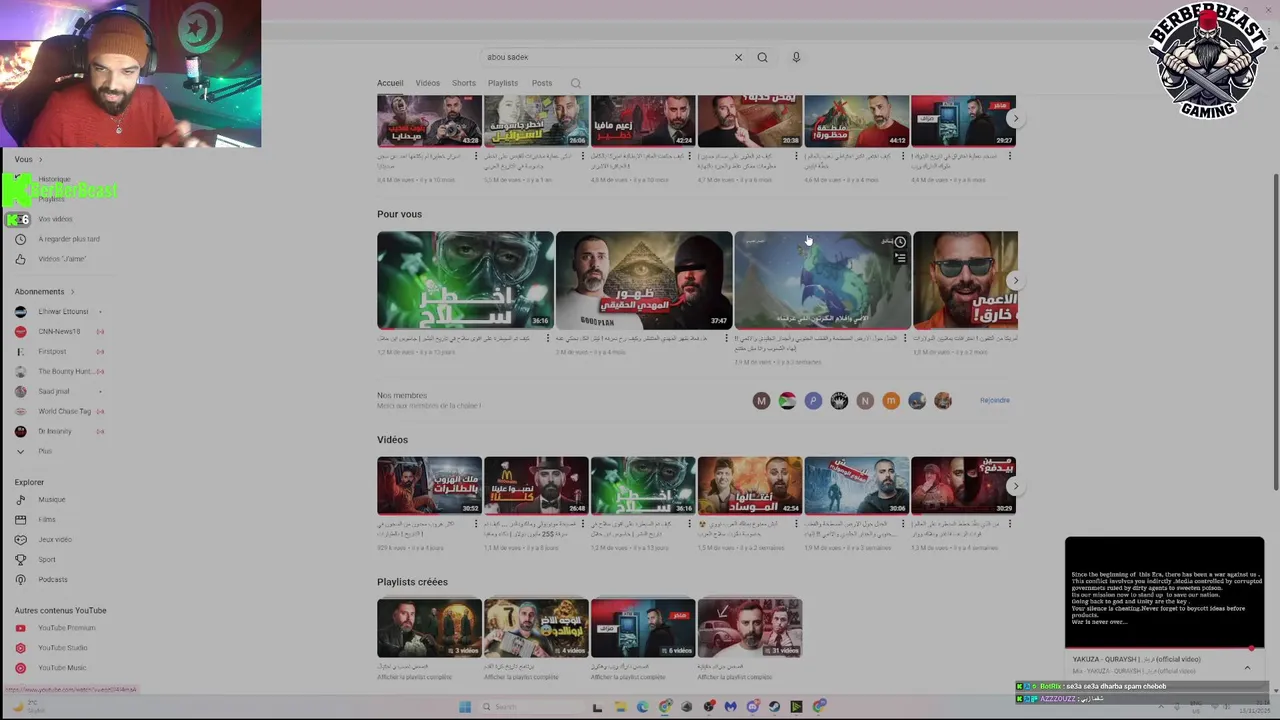Open options menu for 37:47 'Pour vous' video
This screenshot has width=1280, height=720.
729,339
